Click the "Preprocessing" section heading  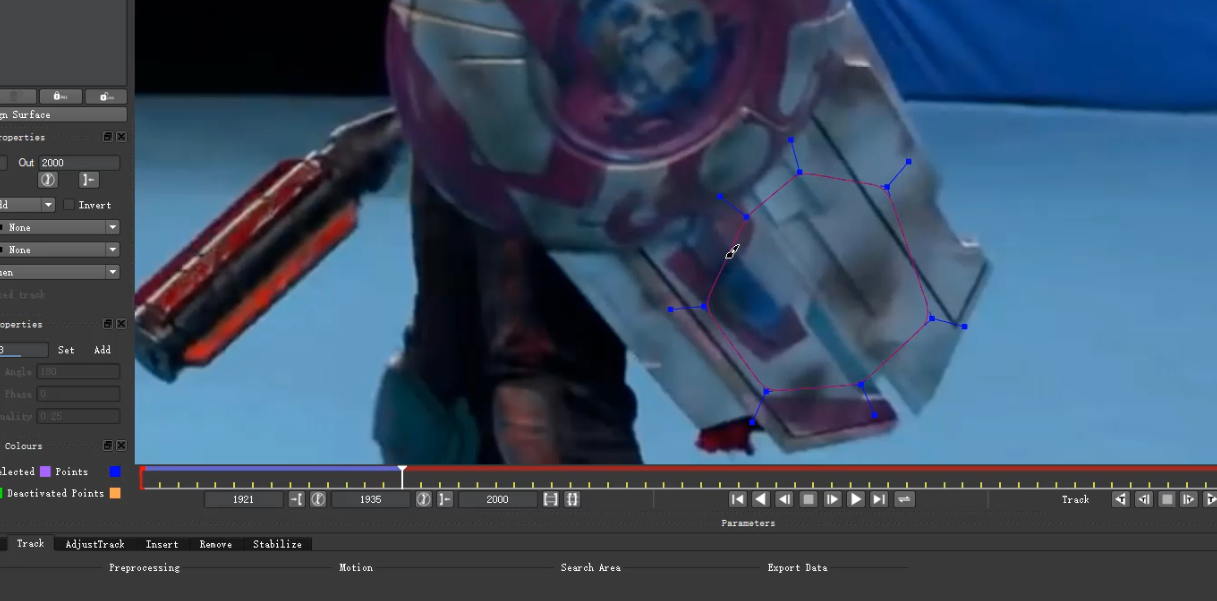click(145, 568)
